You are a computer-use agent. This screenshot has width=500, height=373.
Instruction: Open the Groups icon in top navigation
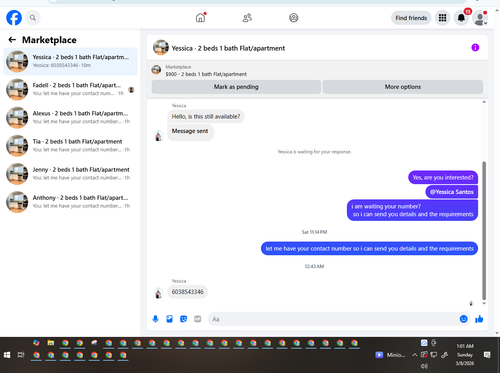pyautogui.click(x=294, y=18)
